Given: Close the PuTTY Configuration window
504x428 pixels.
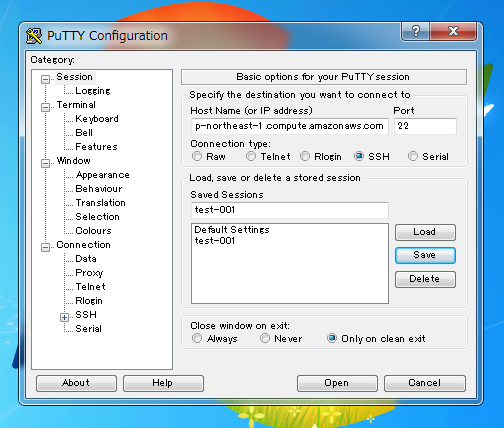Looking at the screenshot, I should tap(453, 31).
